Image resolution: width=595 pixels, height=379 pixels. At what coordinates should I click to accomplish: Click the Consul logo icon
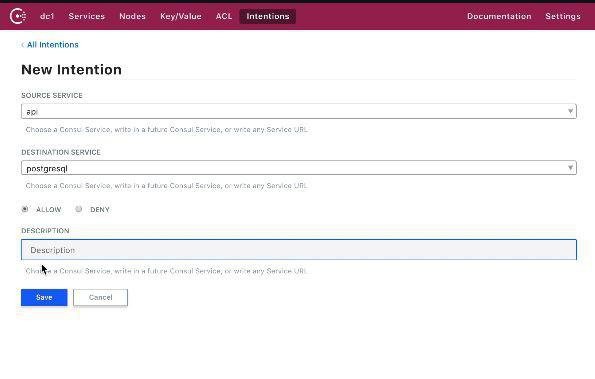coord(18,16)
